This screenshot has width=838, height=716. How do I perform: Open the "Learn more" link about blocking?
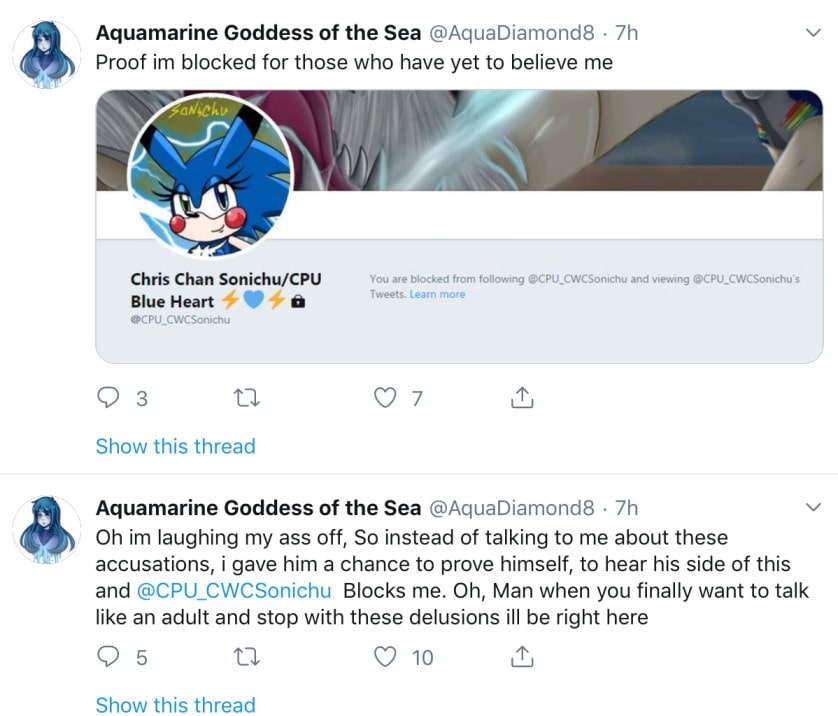pos(437,294)
